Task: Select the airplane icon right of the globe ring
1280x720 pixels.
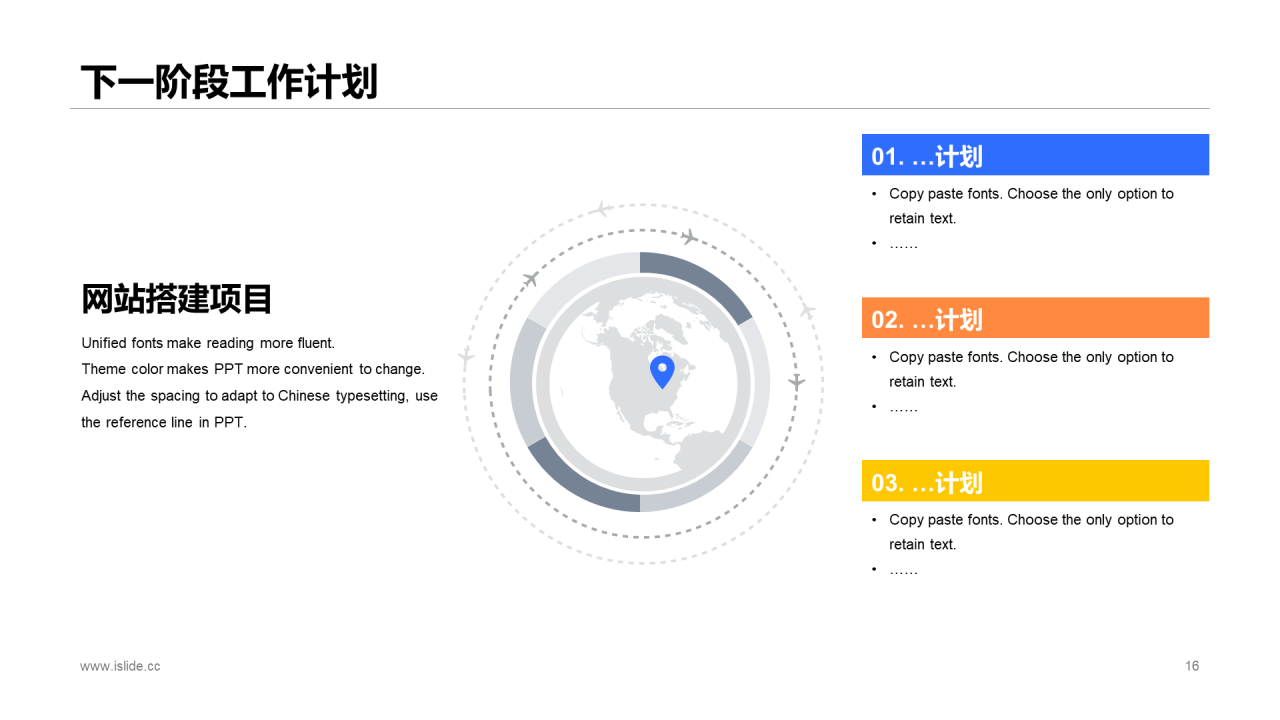Action: [796, 382]
